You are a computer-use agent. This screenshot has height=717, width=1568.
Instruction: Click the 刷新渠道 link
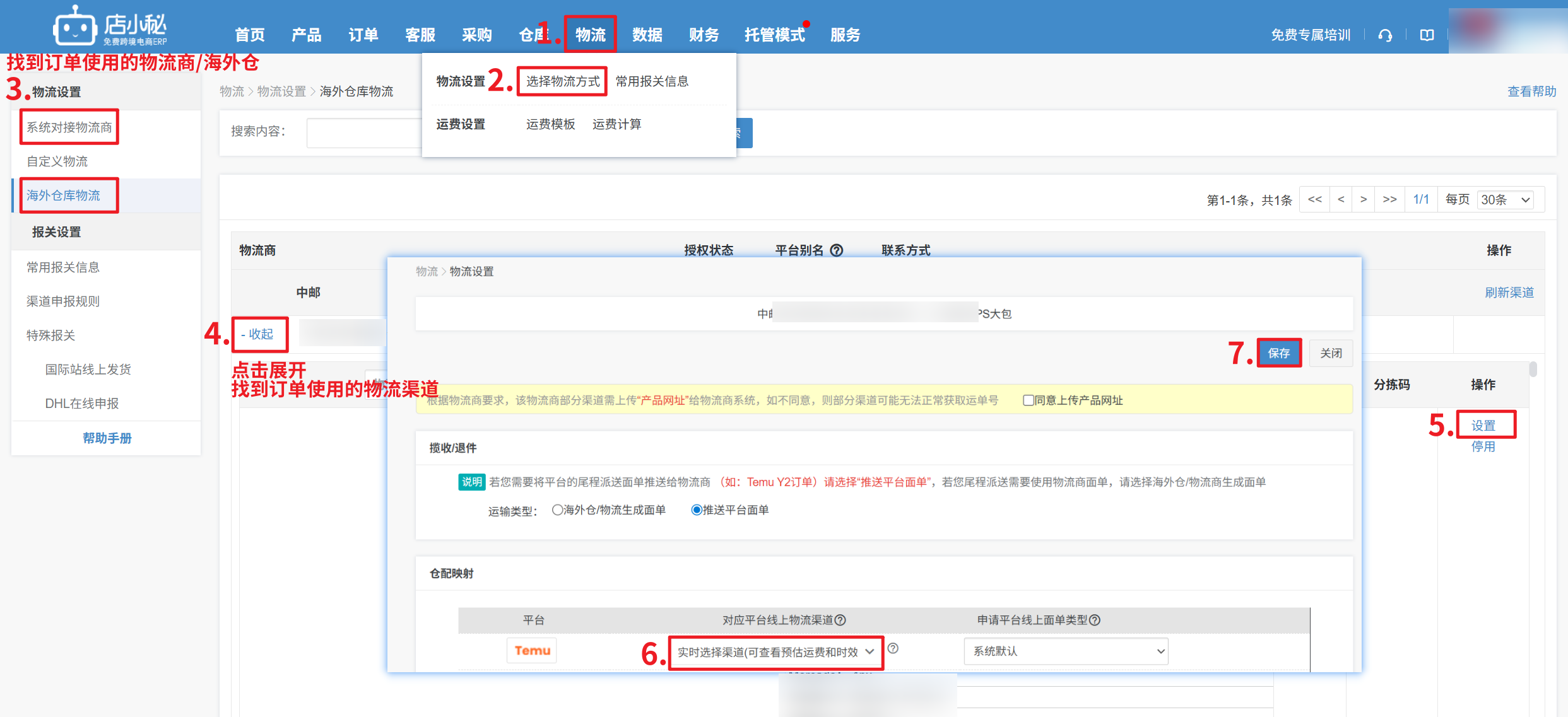point(1509,293)
